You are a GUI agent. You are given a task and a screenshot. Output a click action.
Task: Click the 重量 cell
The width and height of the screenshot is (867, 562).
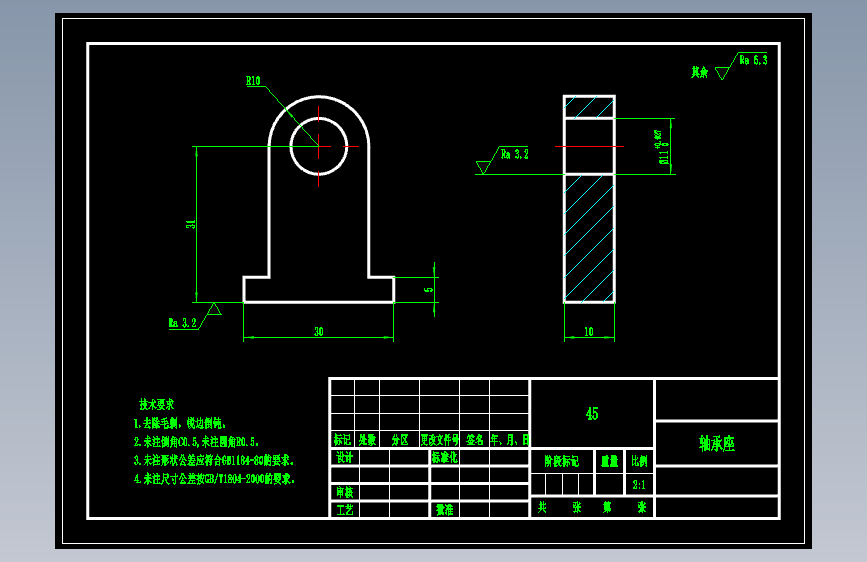coord(609,461)
